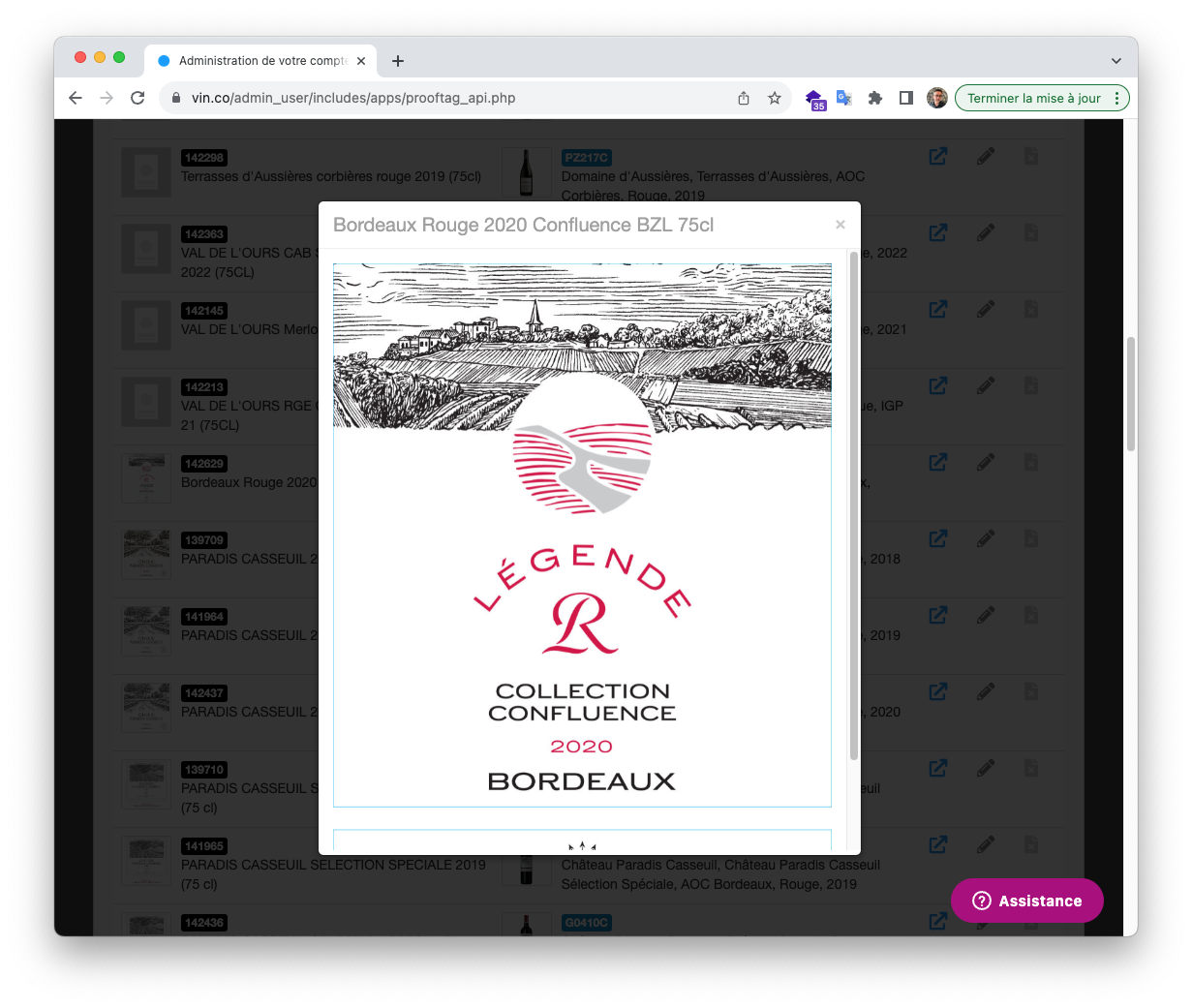Click the popup vertical scrollbar

[x=854, y=506]
